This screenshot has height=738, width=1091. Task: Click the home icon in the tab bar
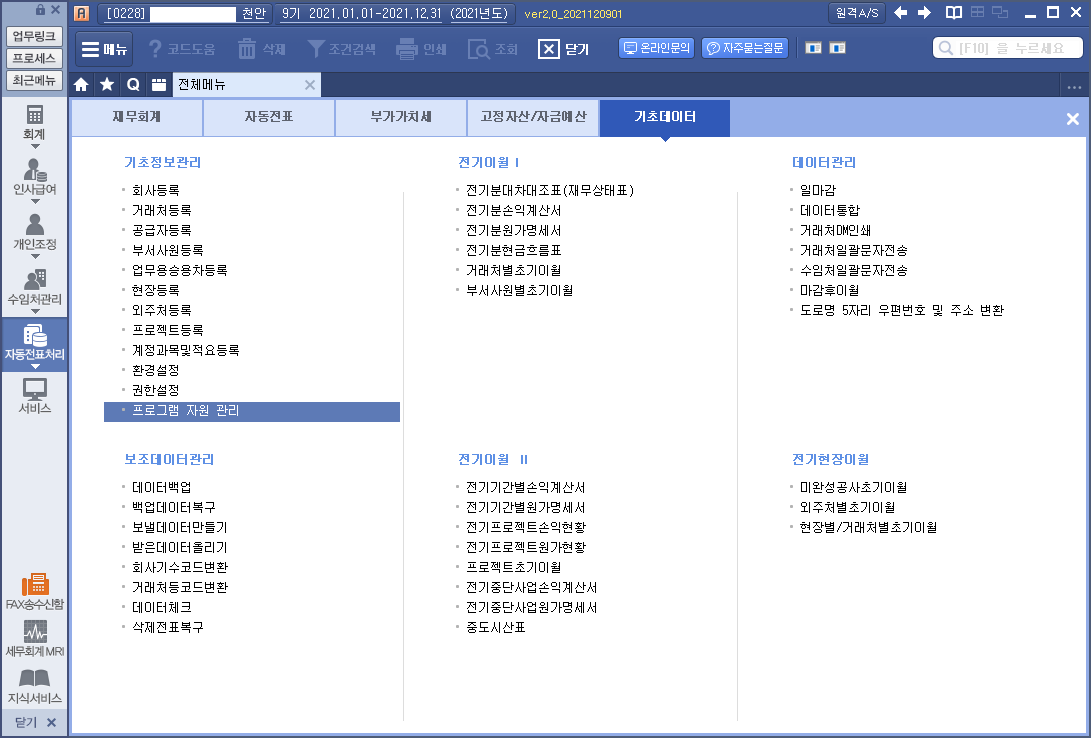point(82,85)
